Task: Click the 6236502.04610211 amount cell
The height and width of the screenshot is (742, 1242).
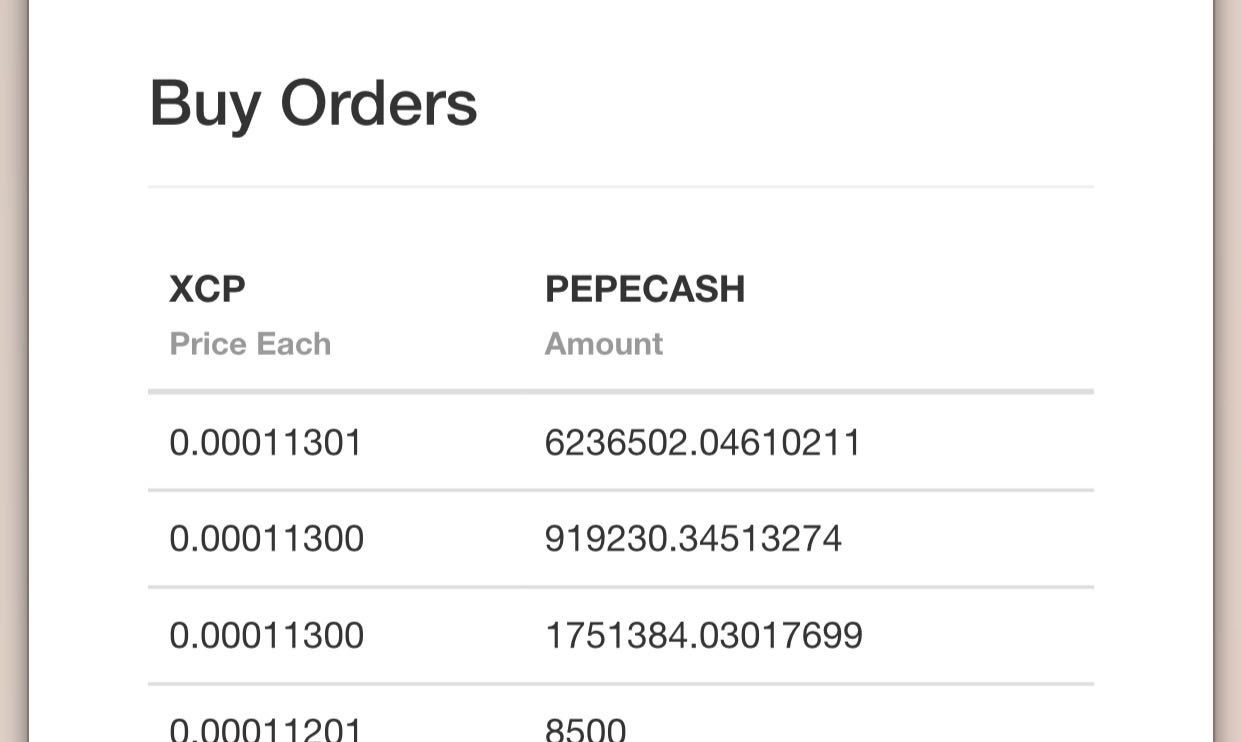Action: point(702,442)
